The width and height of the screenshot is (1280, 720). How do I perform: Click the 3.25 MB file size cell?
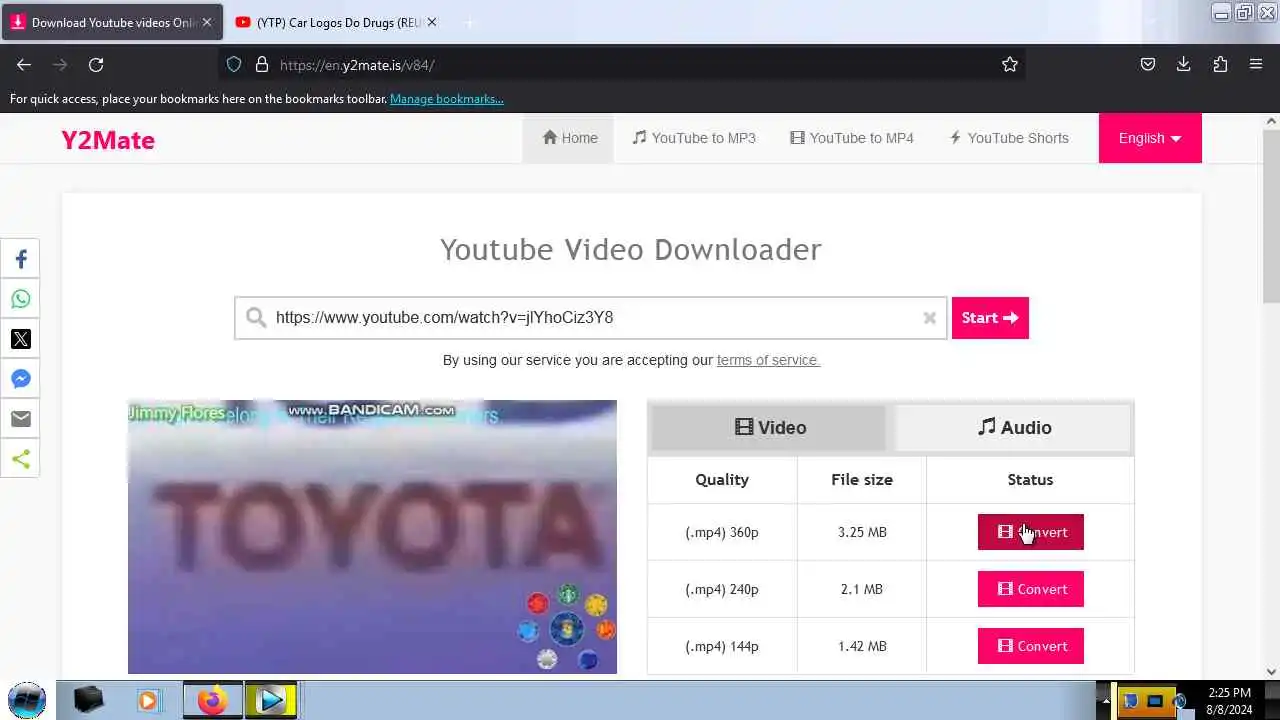[862, 532]
